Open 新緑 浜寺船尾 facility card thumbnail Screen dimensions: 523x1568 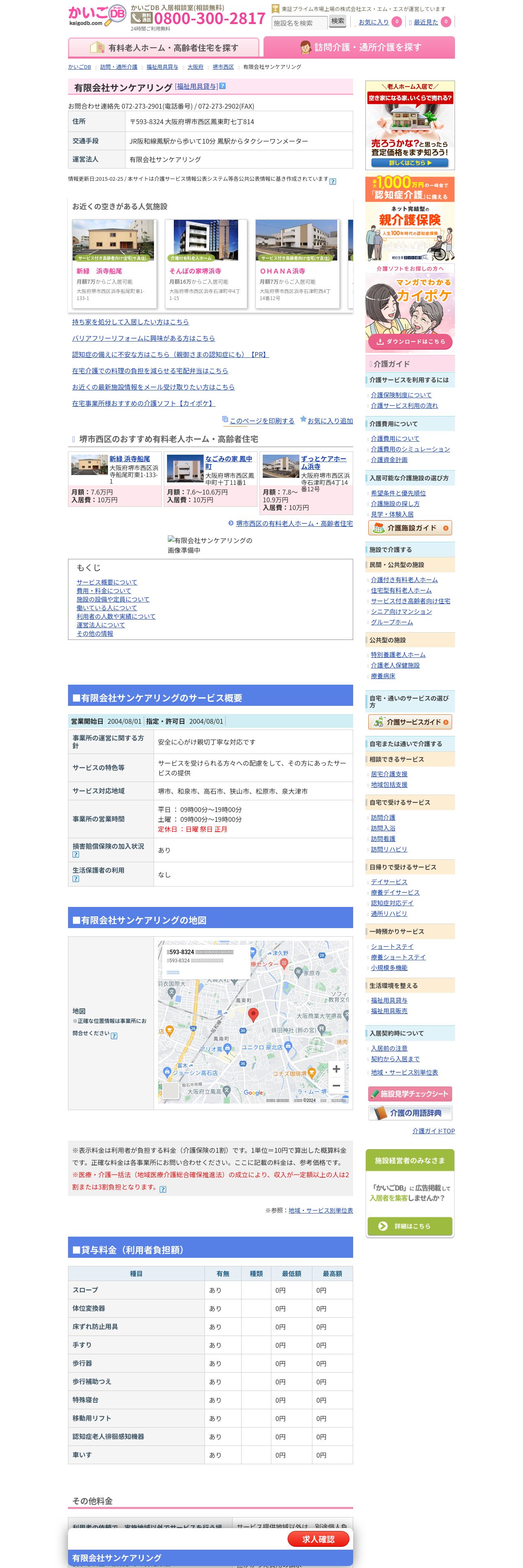pos(113,241)
